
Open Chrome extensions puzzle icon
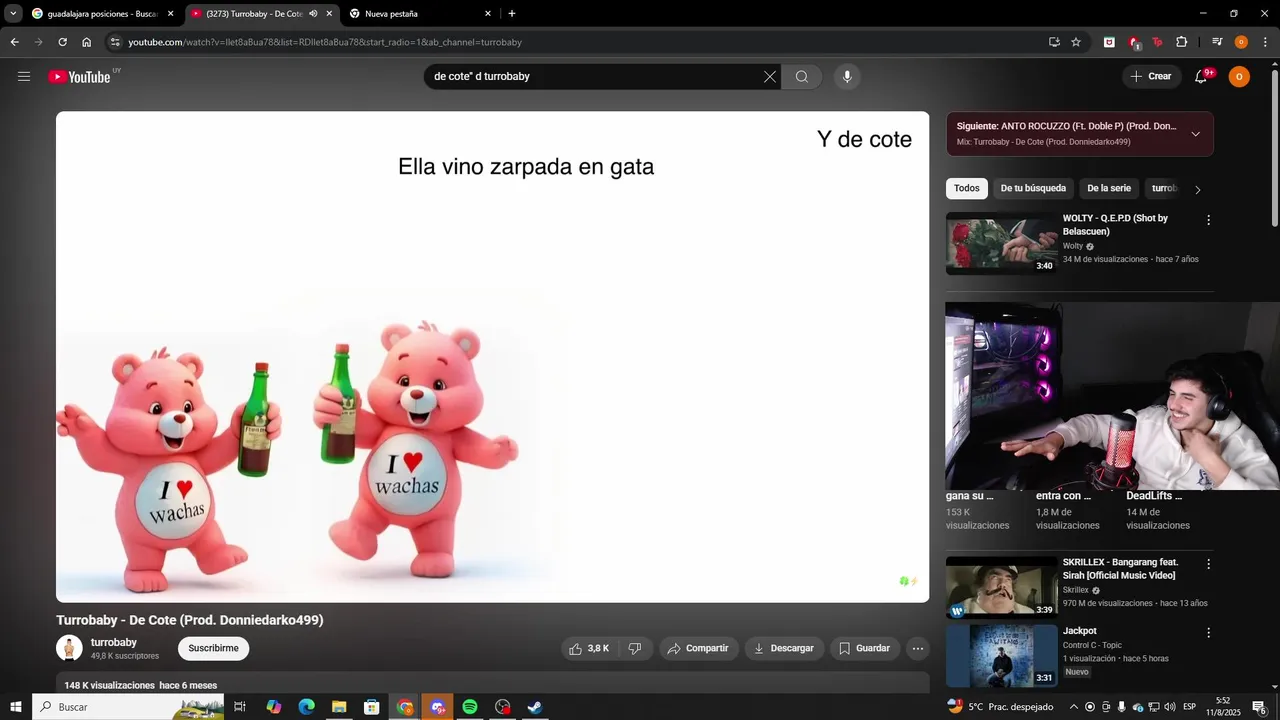pyautogui.click(x=1182, y=42)
